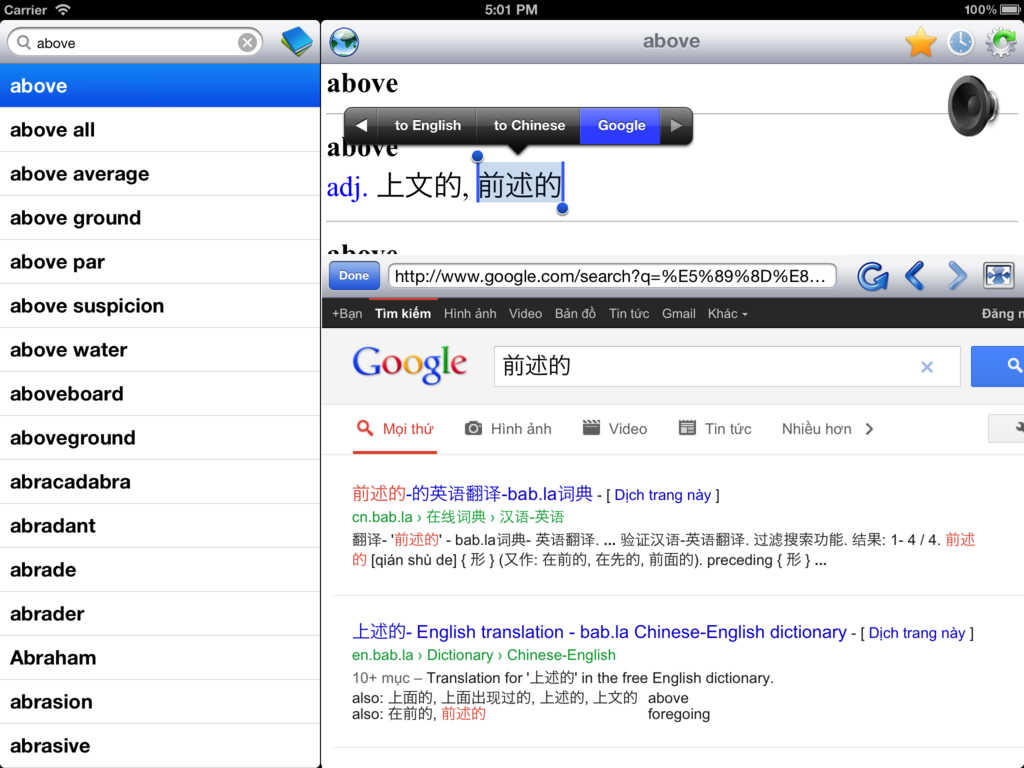Open settings gear icon

(1000, 42)
